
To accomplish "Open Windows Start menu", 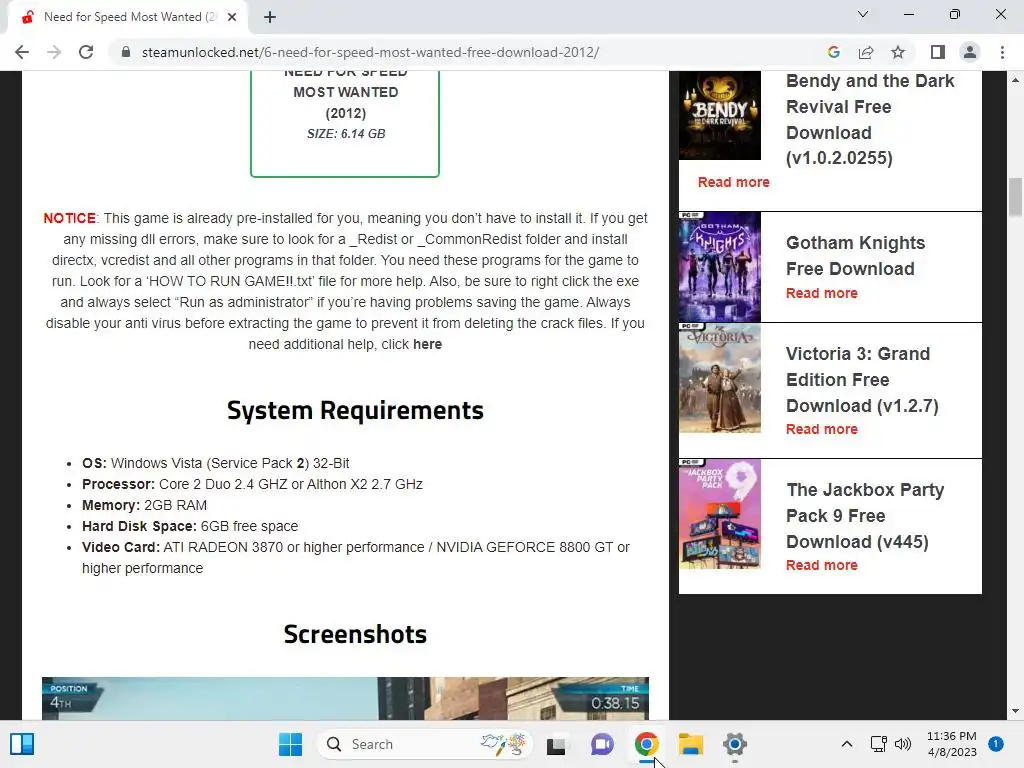I will [x=290, y=744].
